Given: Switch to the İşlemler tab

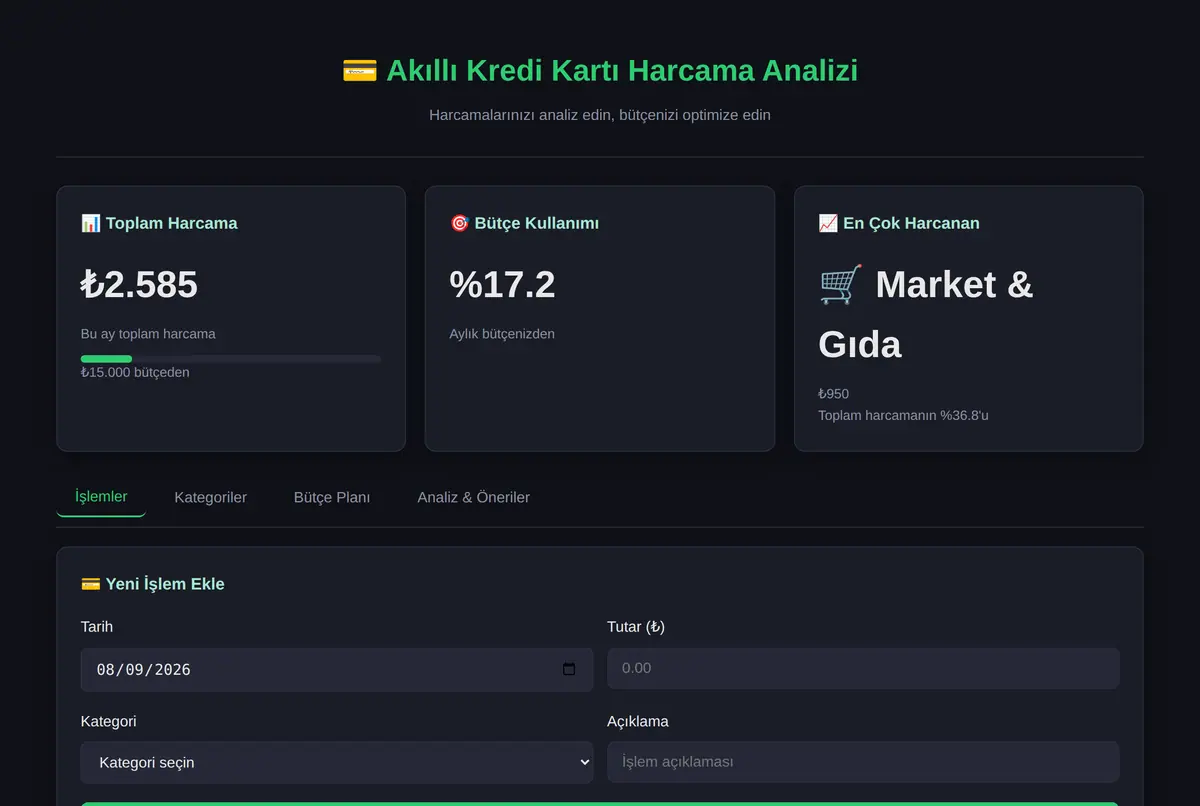Looking at the screenshot, I should click(x=101, y=497).
